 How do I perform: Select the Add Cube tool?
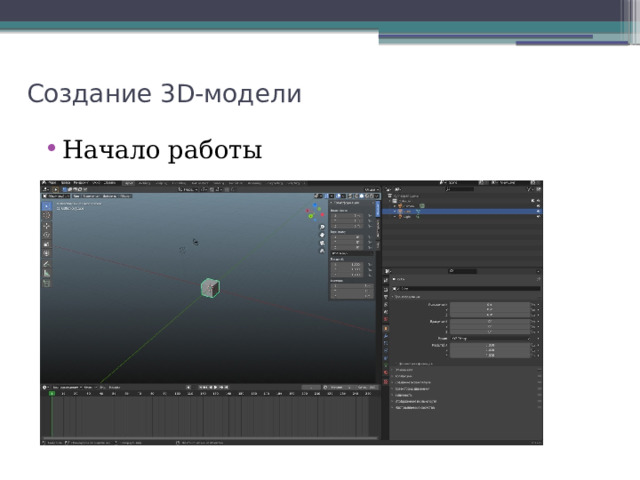[46, 283]
